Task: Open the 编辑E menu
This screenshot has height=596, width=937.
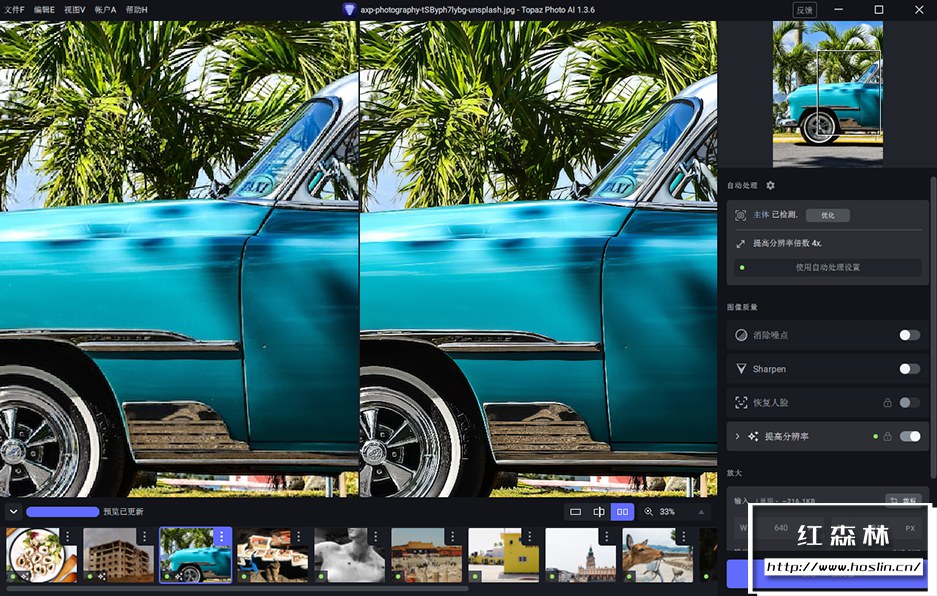Action: (44, 10)
